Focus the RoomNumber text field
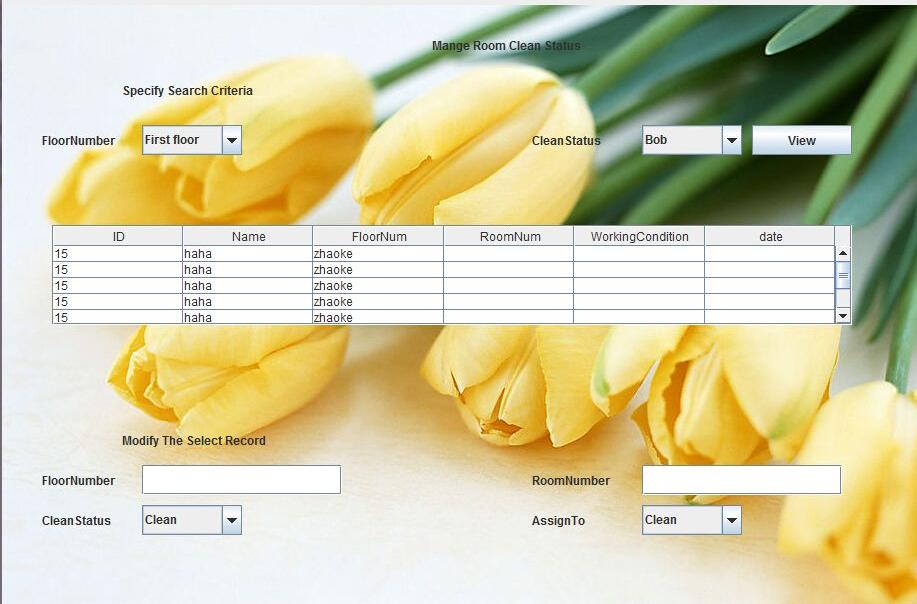Image resolution: width=917 pixels, height=604 pixels. 741,480
